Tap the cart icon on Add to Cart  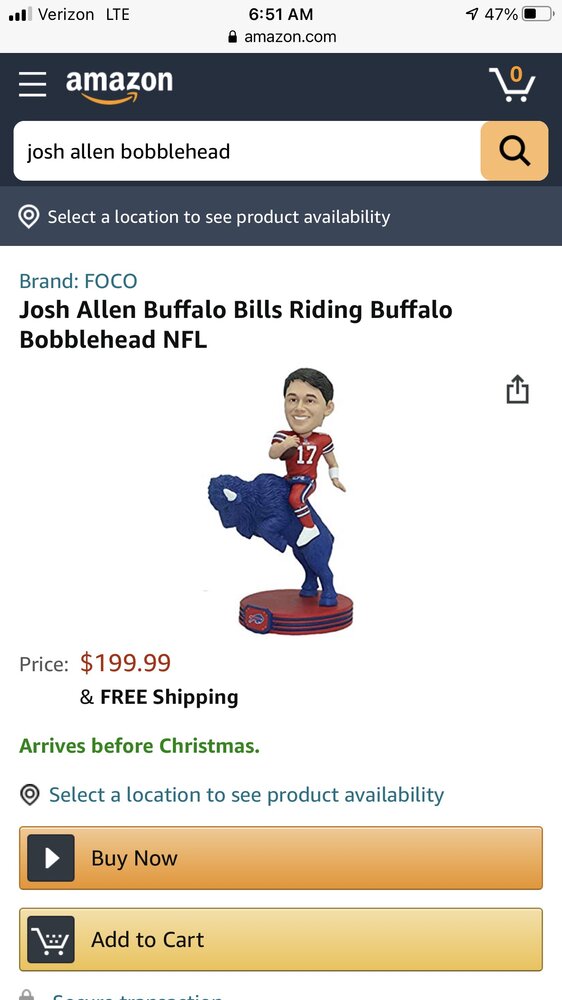pyautogui.click(x=51, y=939)
